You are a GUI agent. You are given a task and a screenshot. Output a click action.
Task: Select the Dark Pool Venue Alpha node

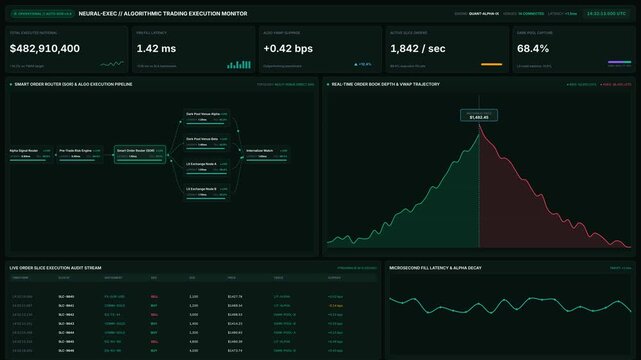pos(206,117)
